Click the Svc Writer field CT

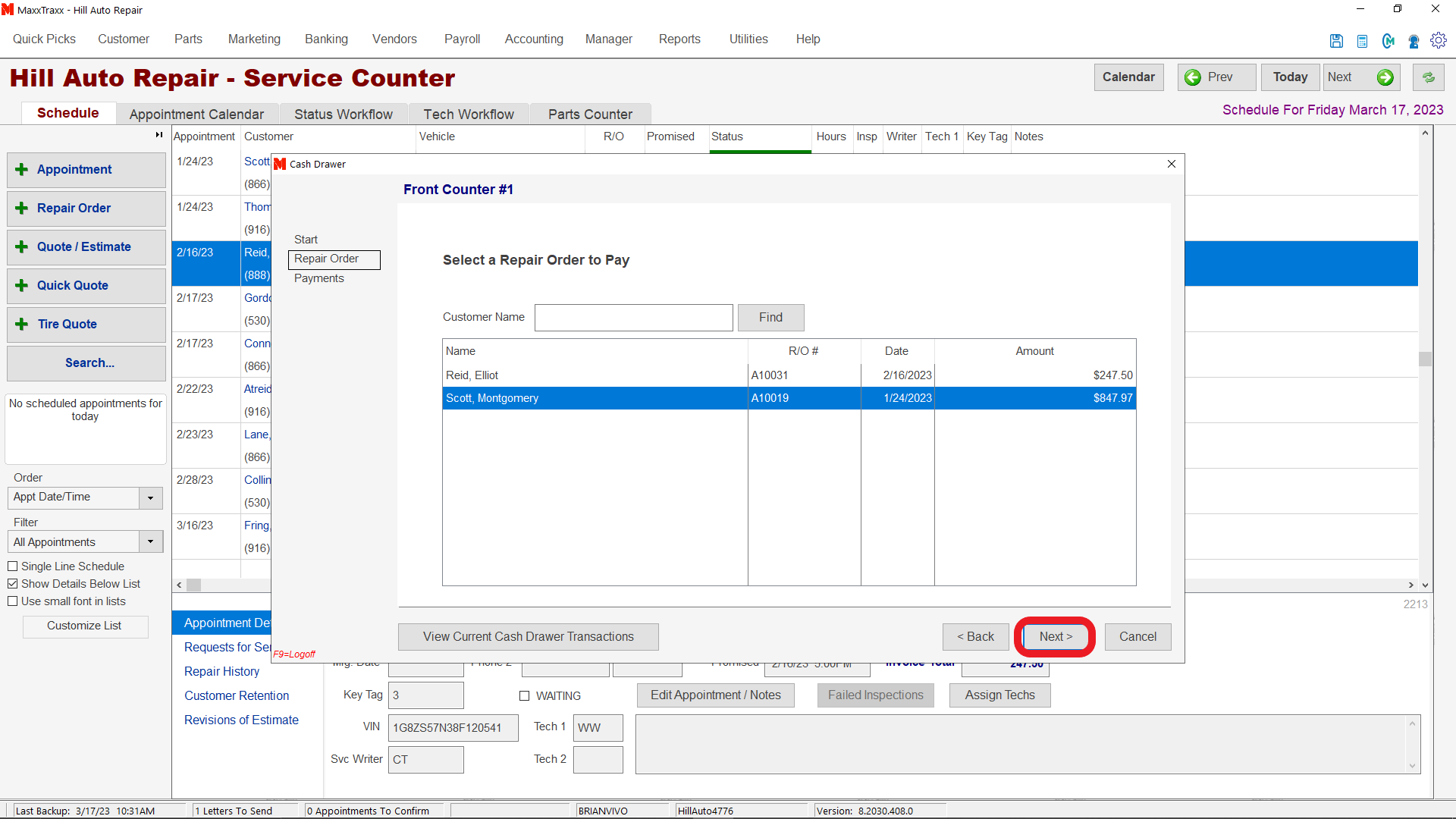425,760
